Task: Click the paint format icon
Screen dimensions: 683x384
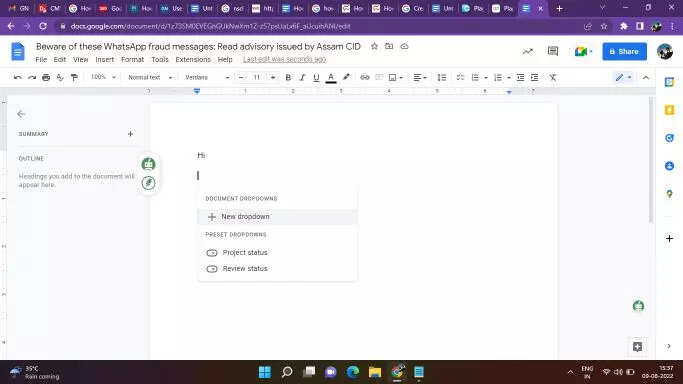Action: coord(74,77)
